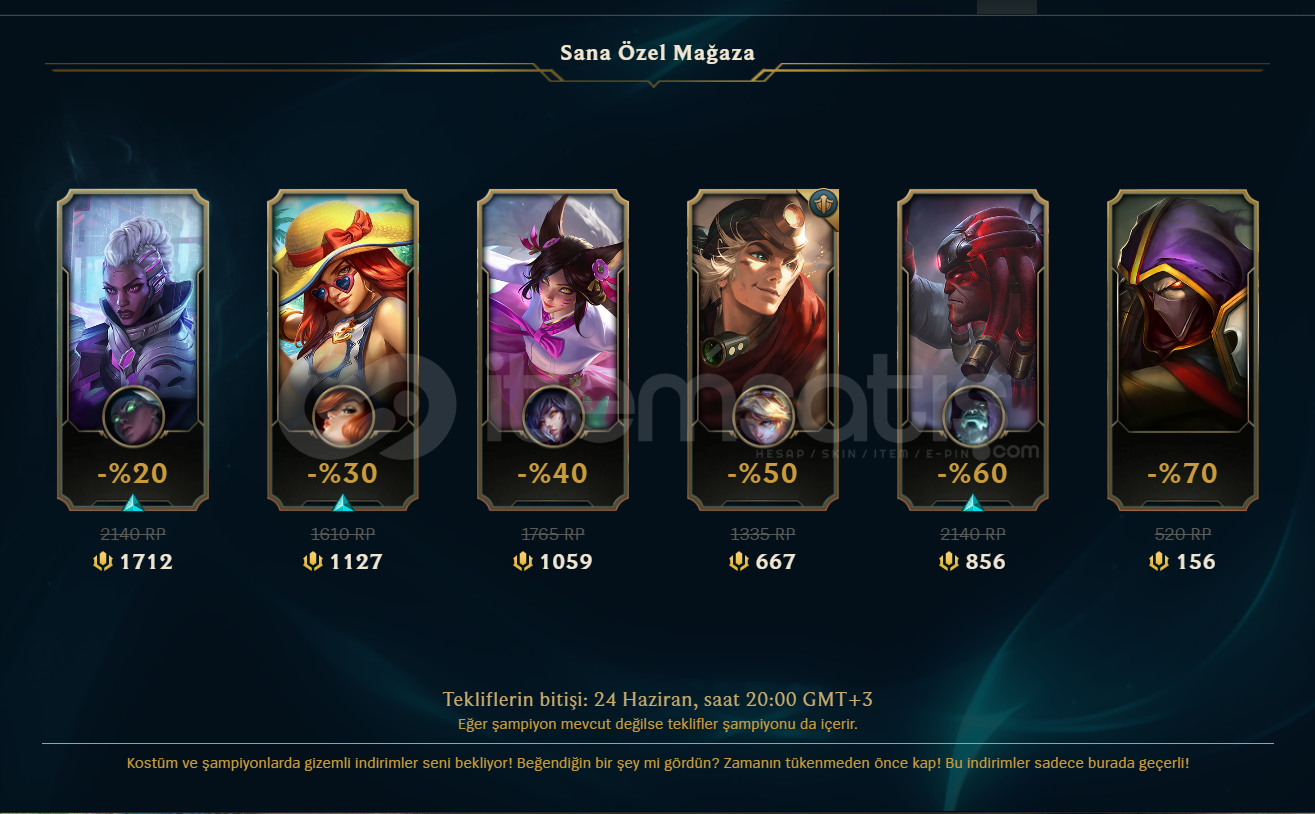Click the blue gem marker under -%30
Screen dimensions: 1315x814
tap(343, 503)
